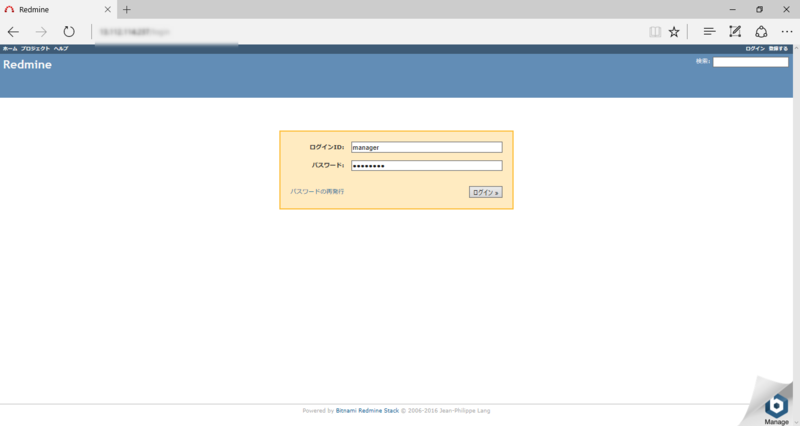Focus the 検索 search box
This screenshot has height=426, width=800.
coord(750,62)
